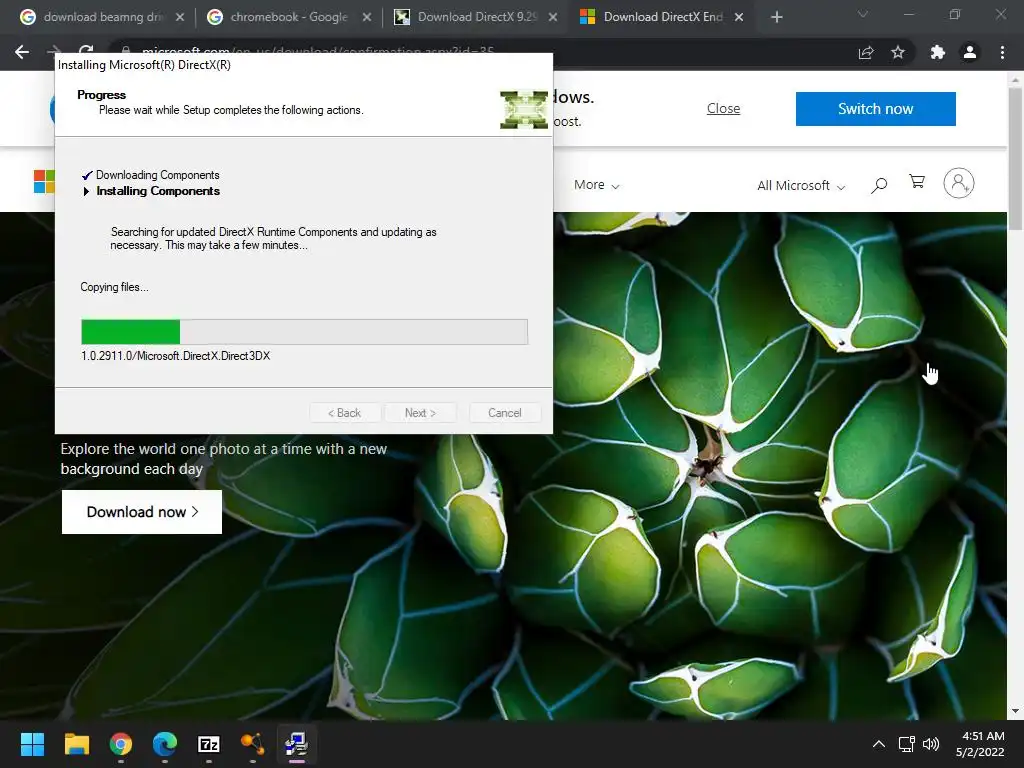Open the volume speaker tray icon
The height and width of the screenshot is (768, 1024).
pos(931,744)
